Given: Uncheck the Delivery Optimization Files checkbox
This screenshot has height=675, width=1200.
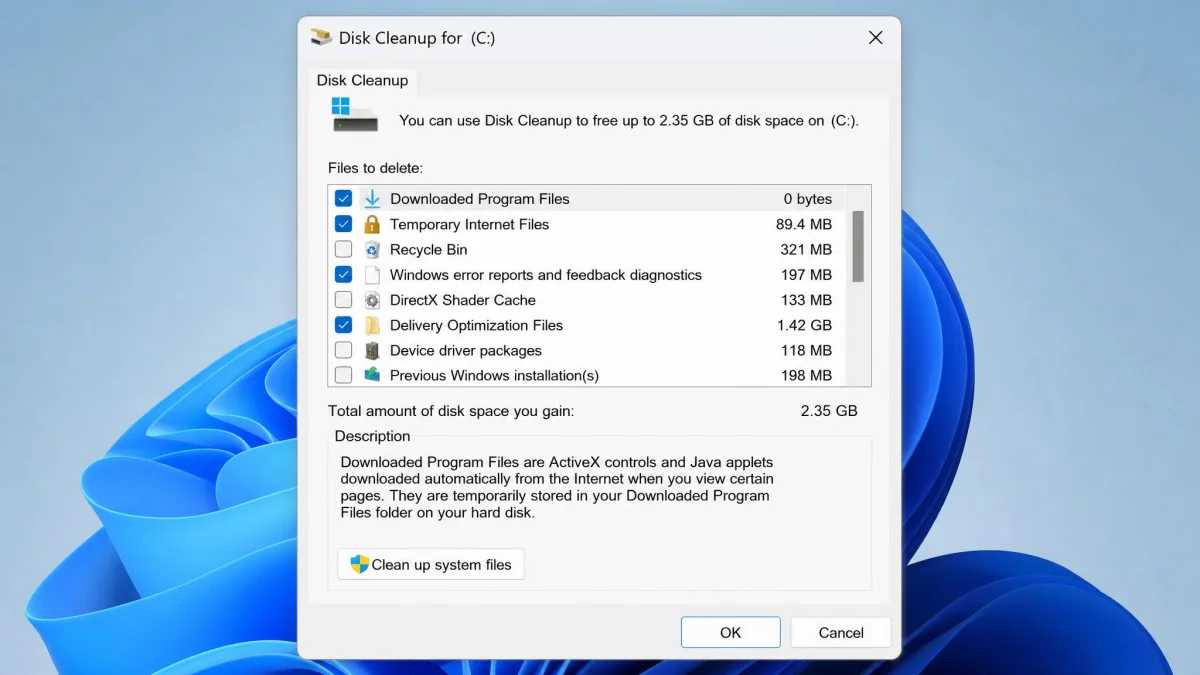Looking at the screenshot, I should [343, 325].
